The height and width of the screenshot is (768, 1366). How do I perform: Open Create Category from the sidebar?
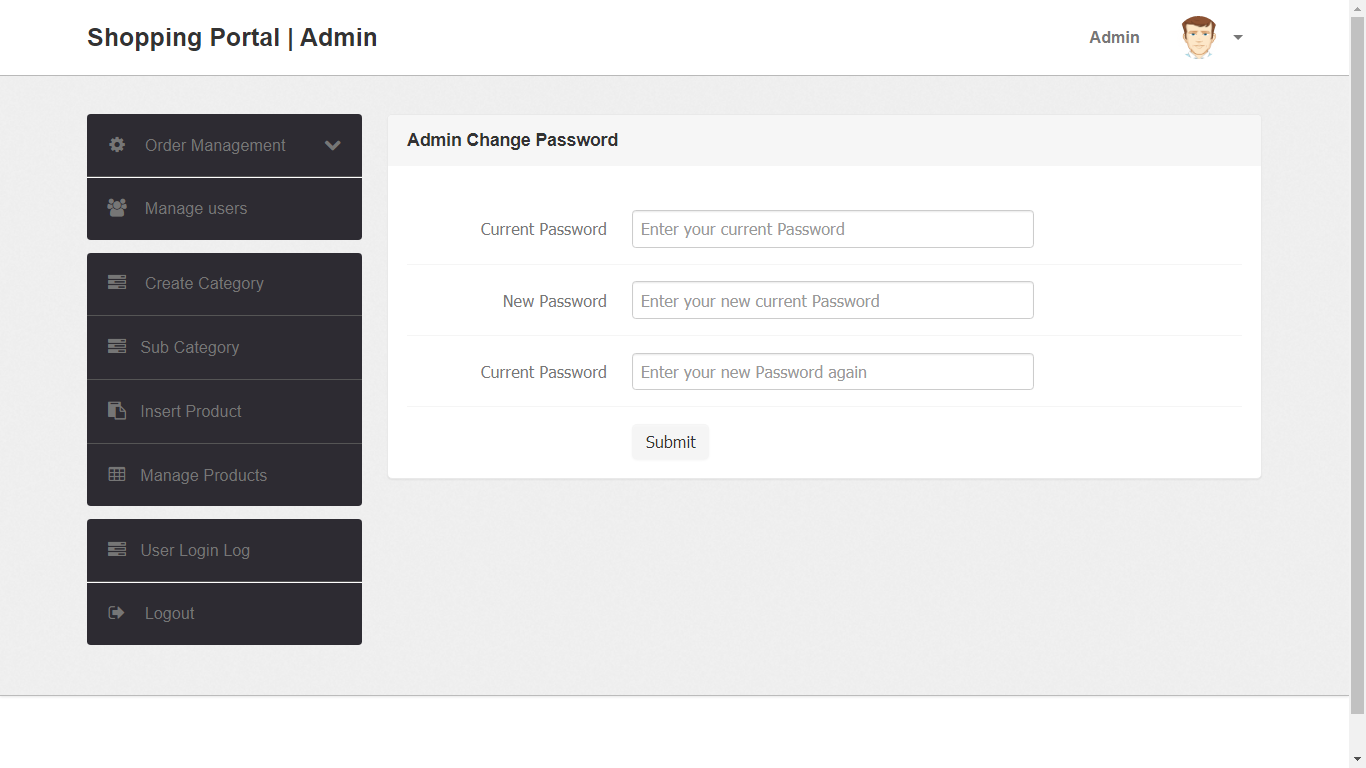(x=204, y=283)
